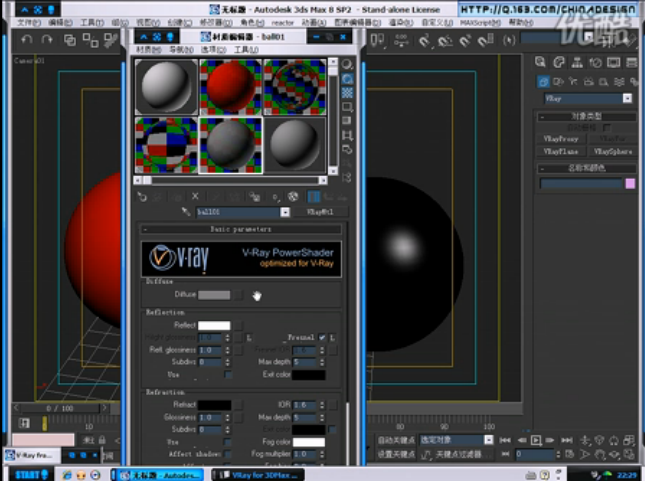Select the Space Warps category icon
Screen dimensions: 645x481
(x=619, y=81)
